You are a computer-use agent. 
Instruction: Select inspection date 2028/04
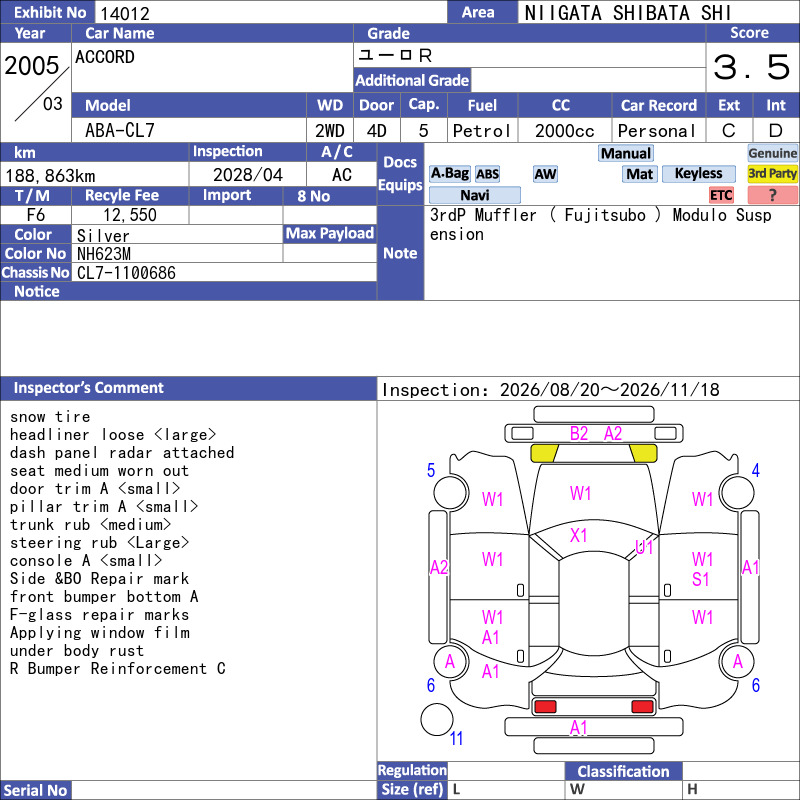247,175
